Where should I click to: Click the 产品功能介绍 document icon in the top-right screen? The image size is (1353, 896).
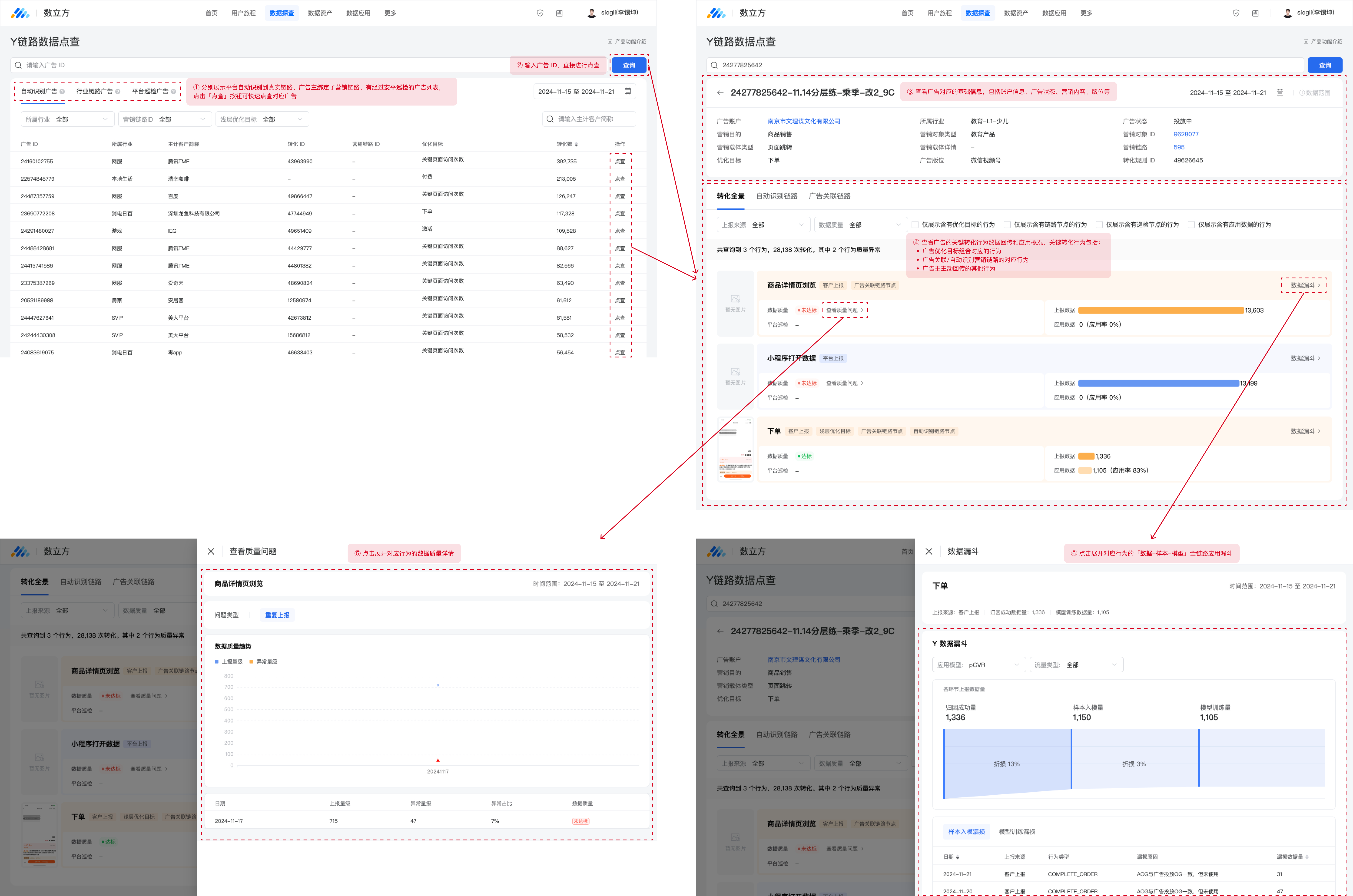click(x=1306, y=42)
